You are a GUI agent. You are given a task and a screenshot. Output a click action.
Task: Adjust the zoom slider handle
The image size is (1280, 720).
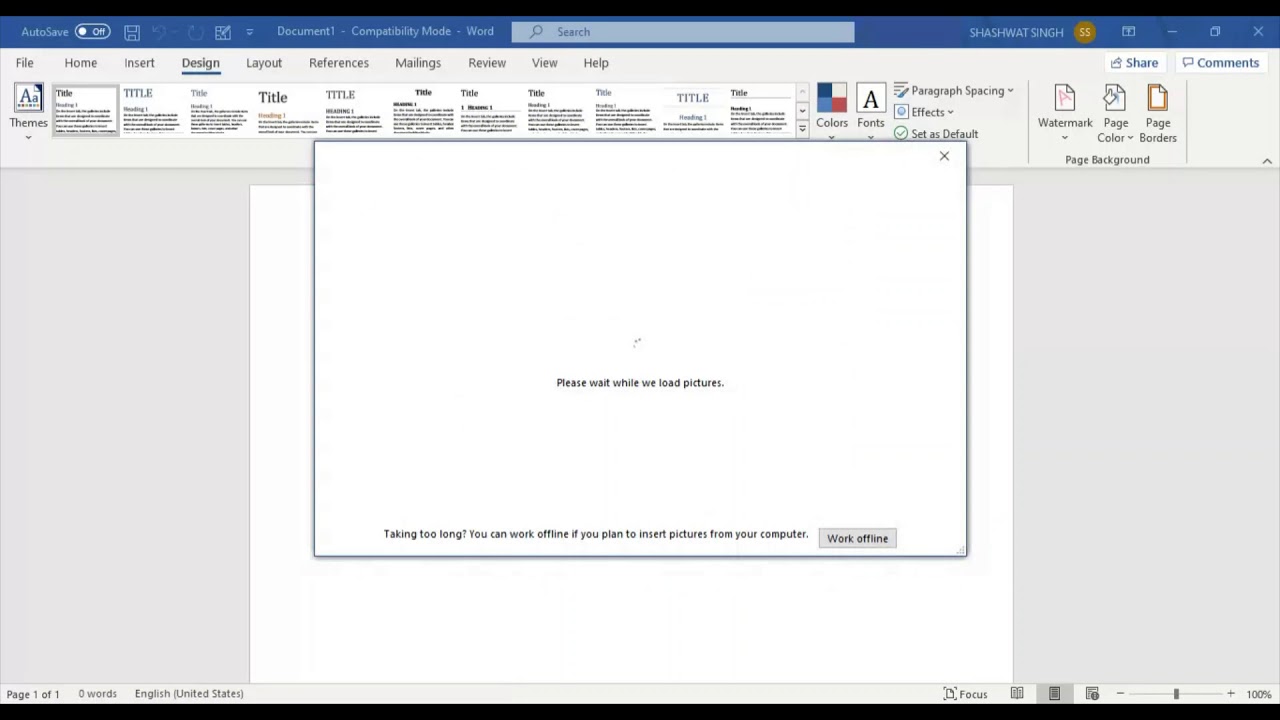click(x=1176, y=694)
